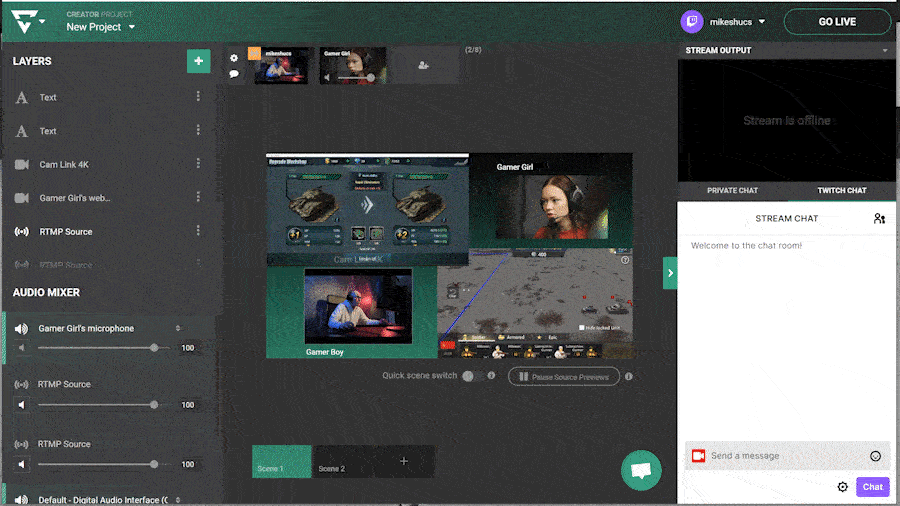Select the Scene 1 tab
The width and height of the screenshot is (900, 506).
tap(282, 461)
